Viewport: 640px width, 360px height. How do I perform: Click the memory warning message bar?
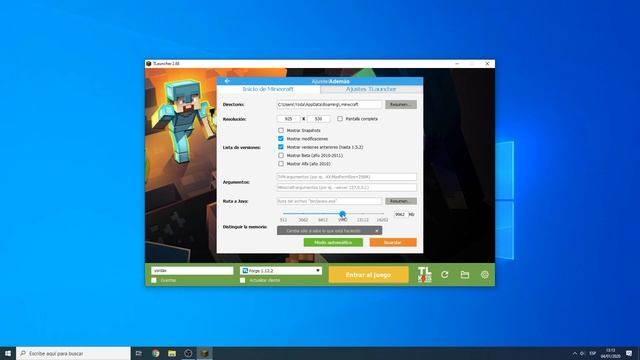329,231
